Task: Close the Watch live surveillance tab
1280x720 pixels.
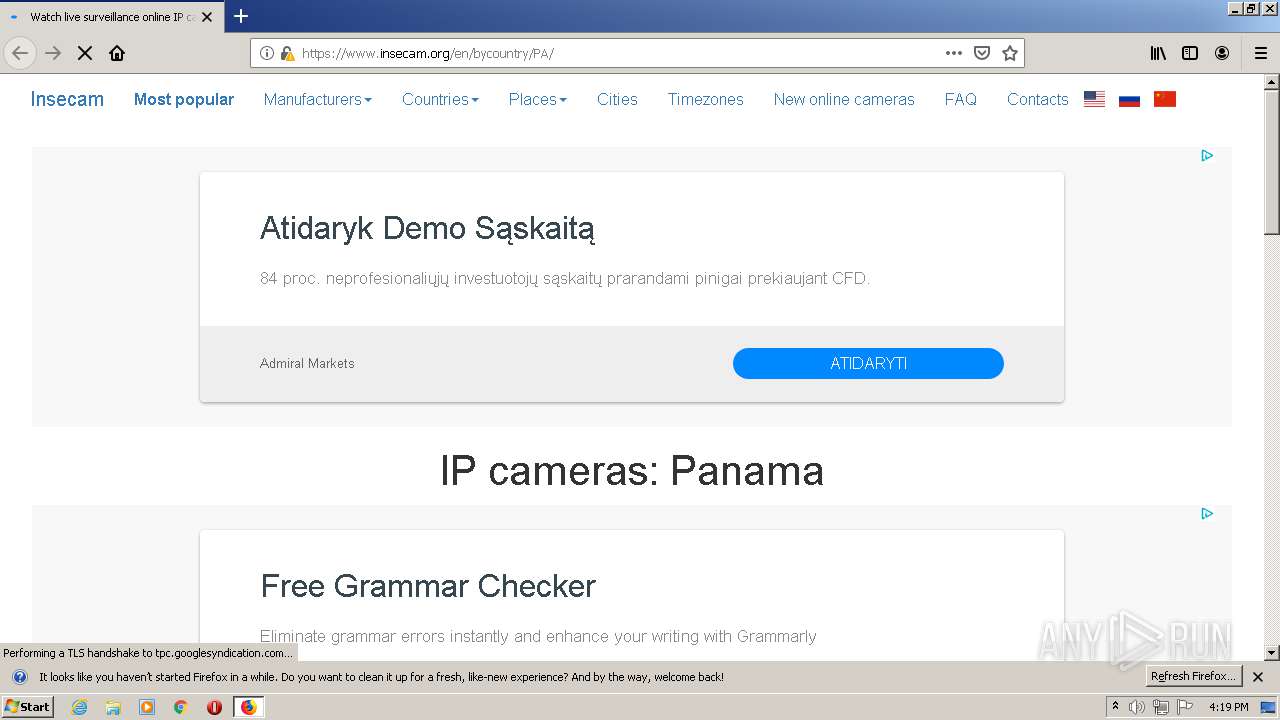Action: 207,17
